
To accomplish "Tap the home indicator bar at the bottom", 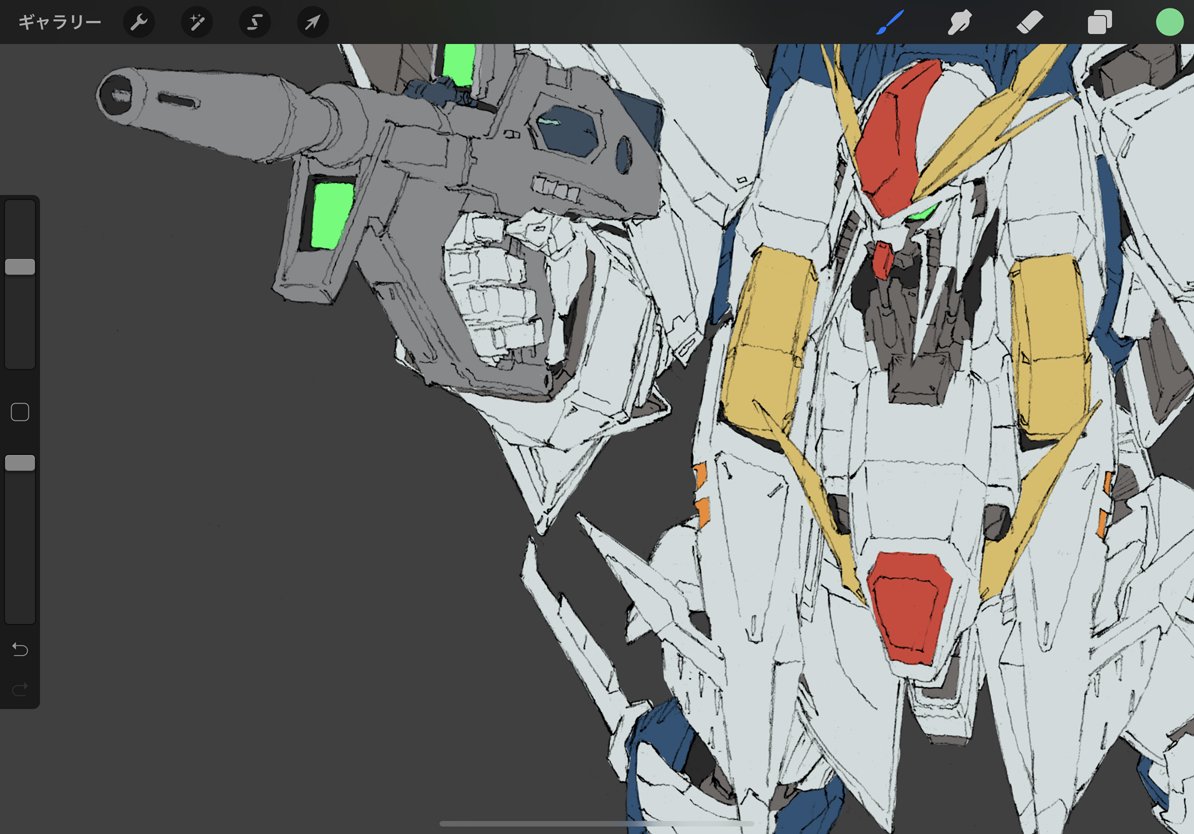I will pyautogui.click(x=596, y=823).
